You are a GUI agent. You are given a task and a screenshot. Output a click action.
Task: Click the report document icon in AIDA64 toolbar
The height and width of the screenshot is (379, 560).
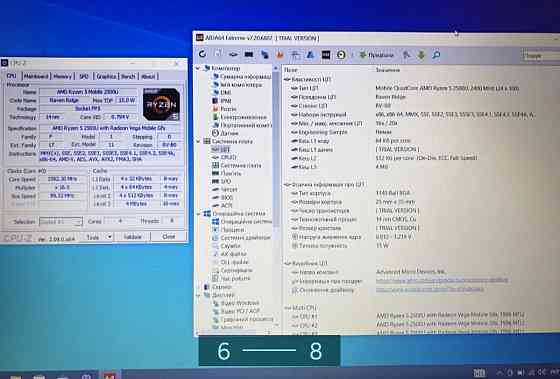[218, 54]
